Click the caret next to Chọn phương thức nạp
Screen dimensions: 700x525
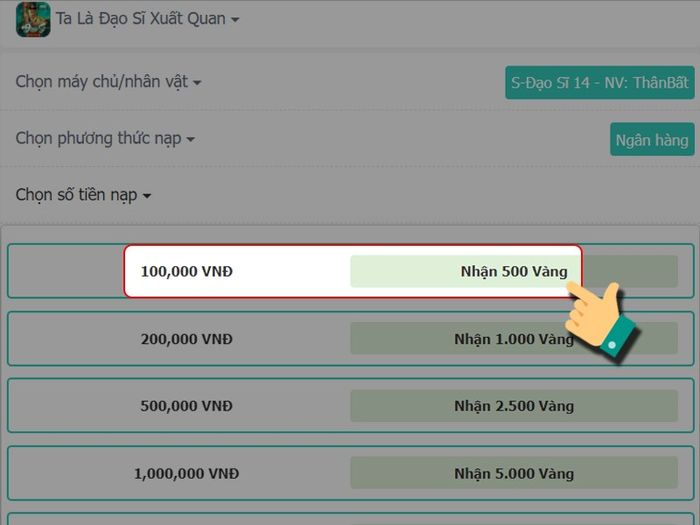tap(191, 139)
